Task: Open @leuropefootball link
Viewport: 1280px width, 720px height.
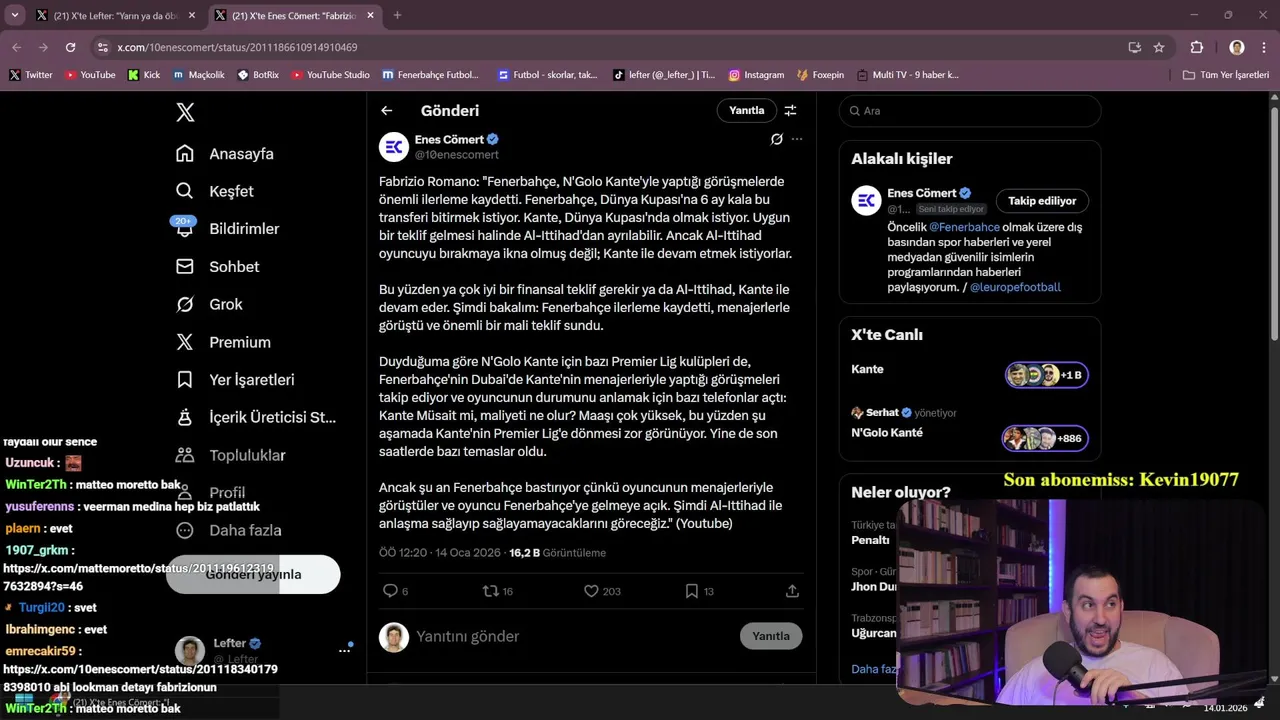Action: tap(1015, 287)
